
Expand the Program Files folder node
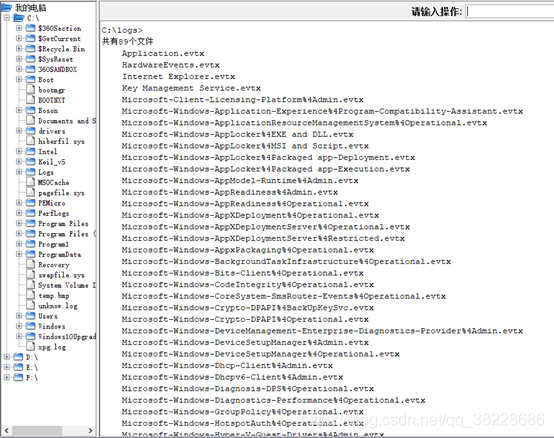19,223
